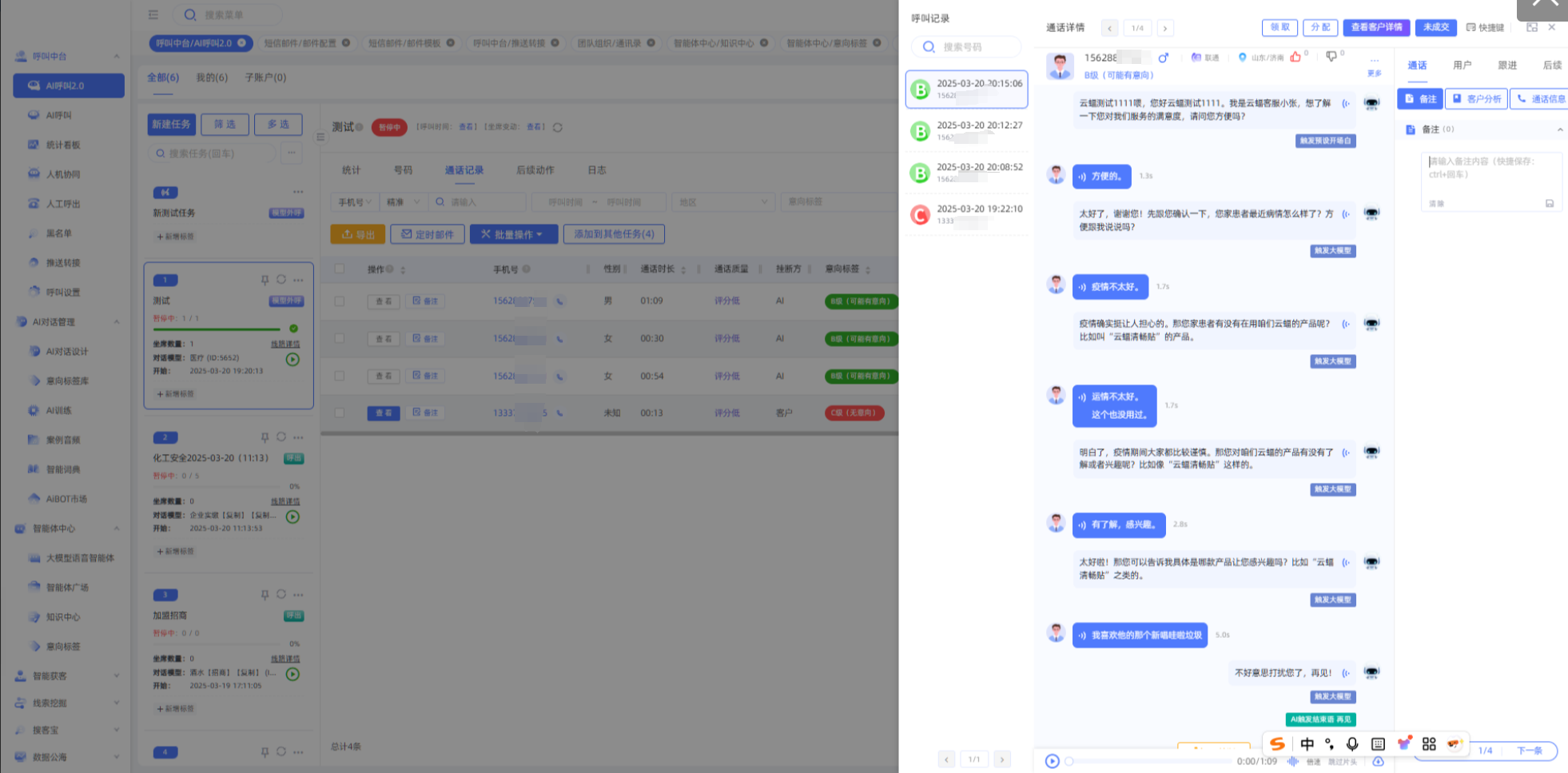Click the thumbs-up like icon
This screenshot has height=773, width=1568.
pyautogui.click(x=1295, y=57)
